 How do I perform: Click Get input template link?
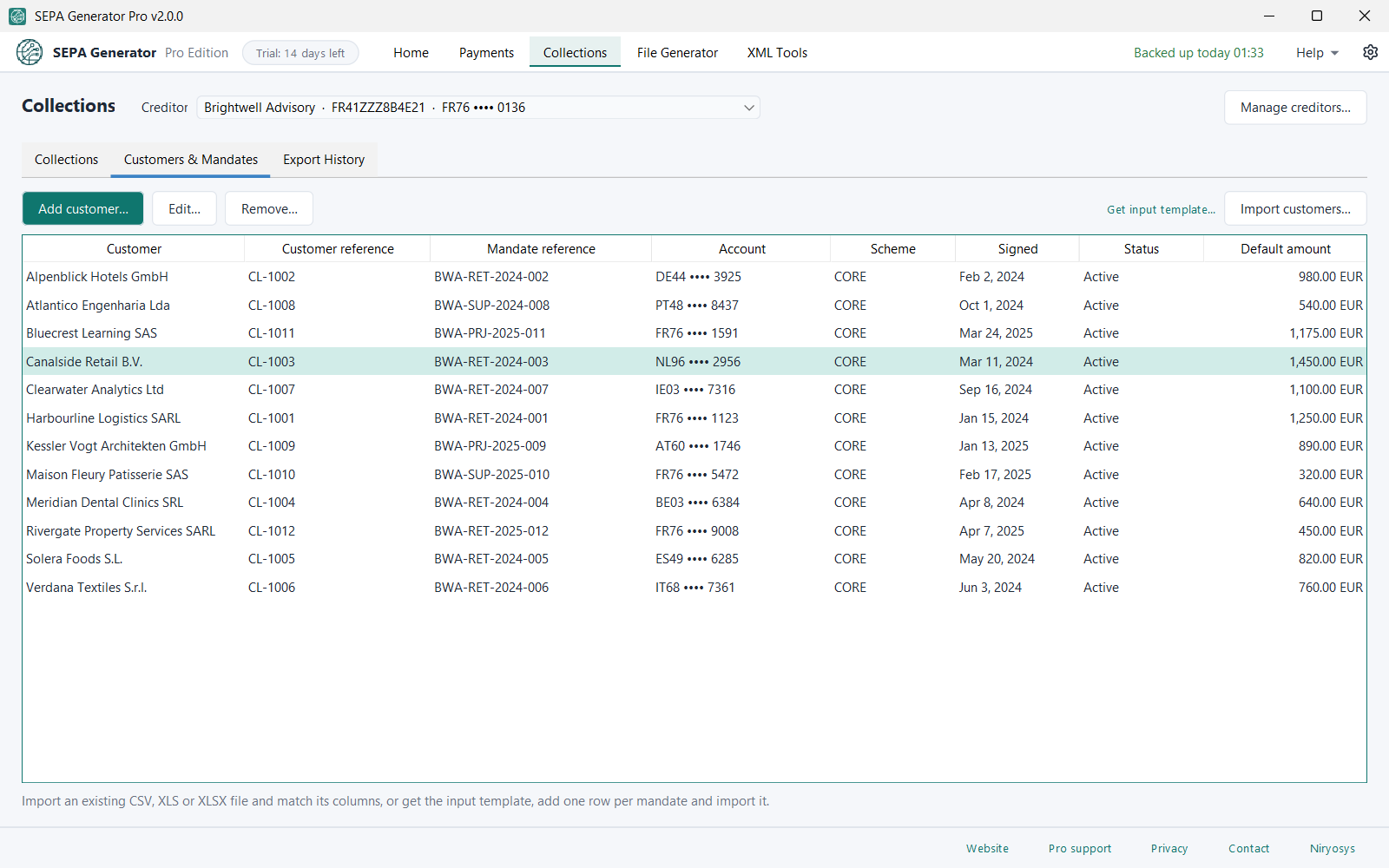(1161, 210)
